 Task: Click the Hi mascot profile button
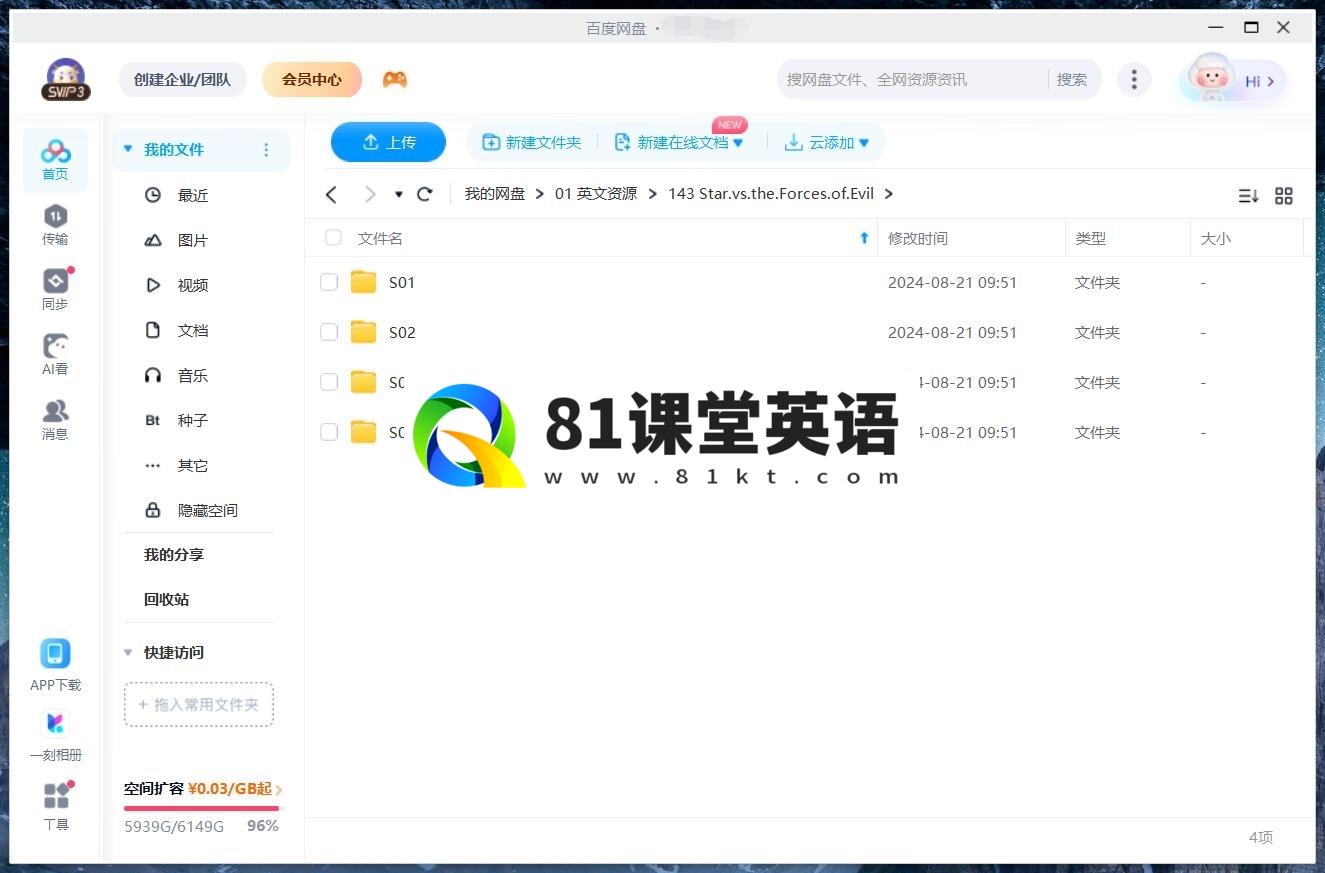[x=1233, y=81]
